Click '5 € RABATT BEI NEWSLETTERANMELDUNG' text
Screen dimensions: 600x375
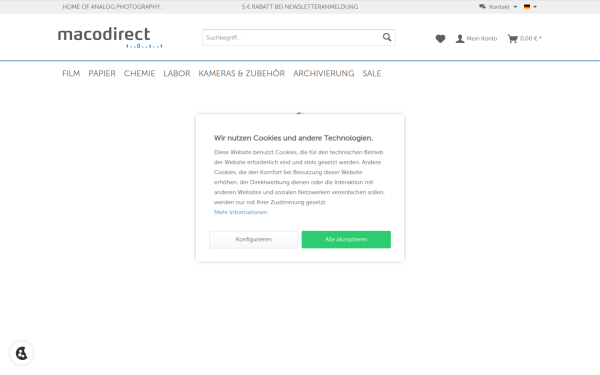click(x=300, y=7)
